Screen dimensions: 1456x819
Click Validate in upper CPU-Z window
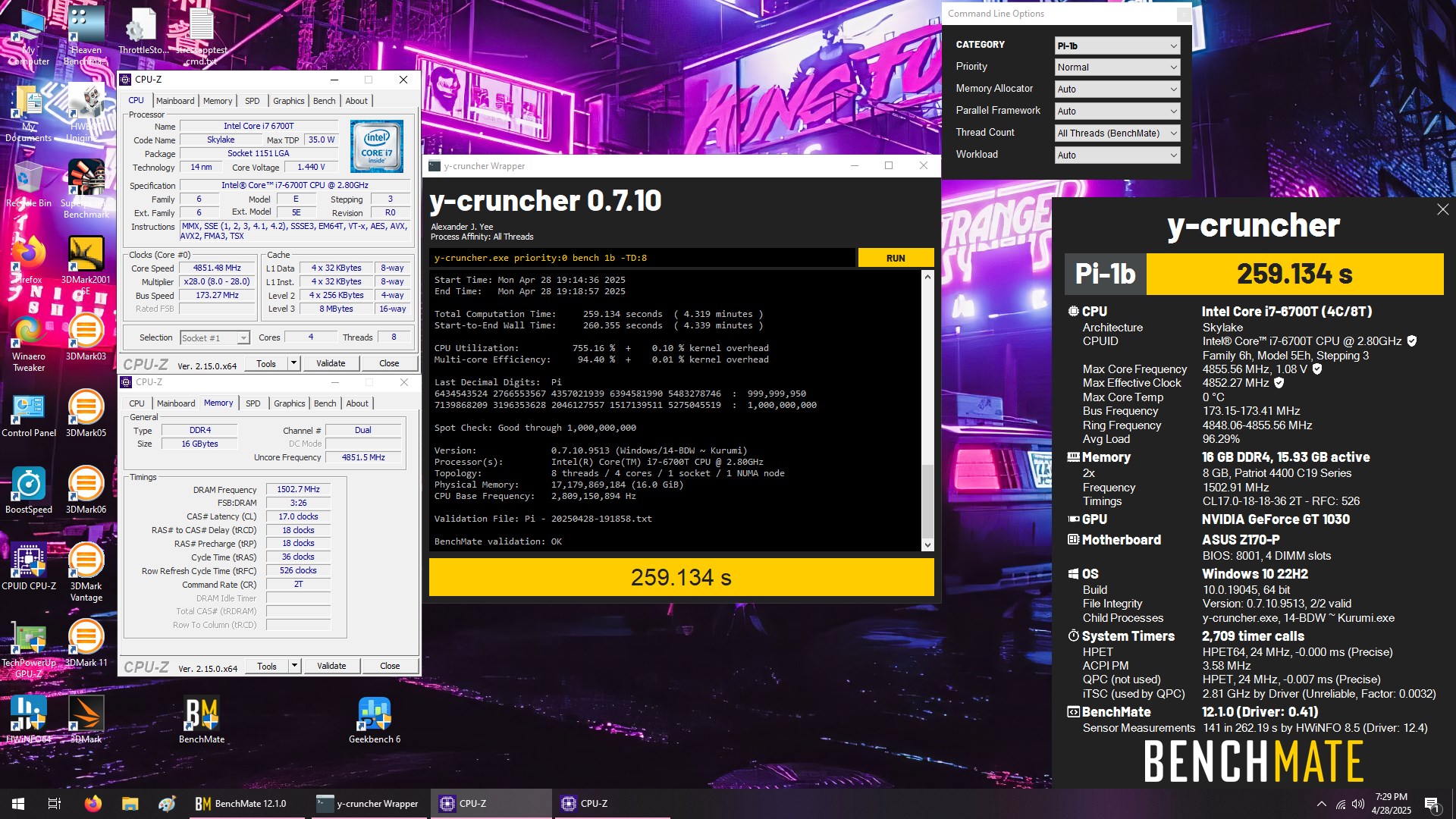[331, 363]
